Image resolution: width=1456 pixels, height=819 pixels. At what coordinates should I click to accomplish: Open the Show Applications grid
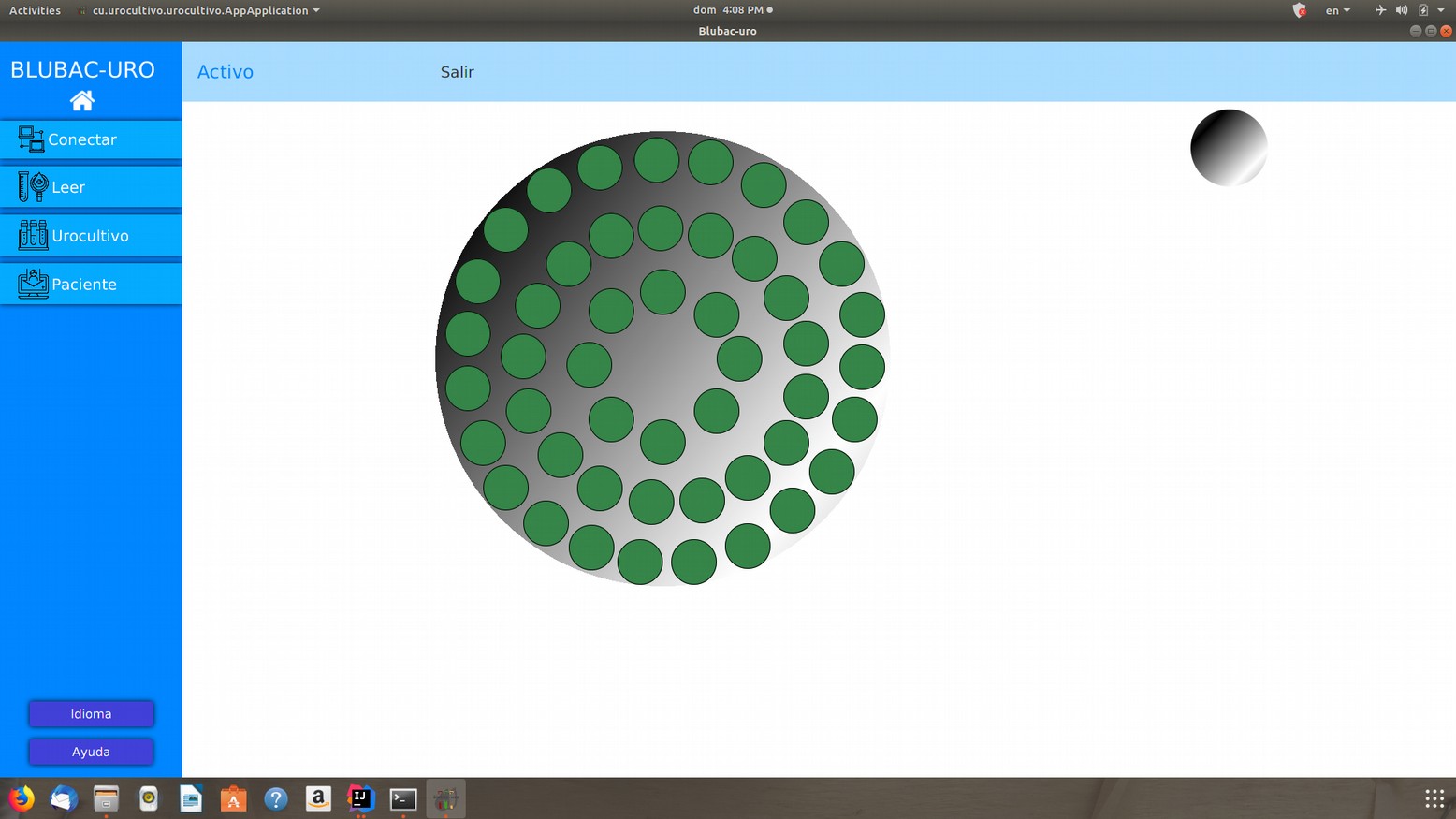(x=1434, y=798)
